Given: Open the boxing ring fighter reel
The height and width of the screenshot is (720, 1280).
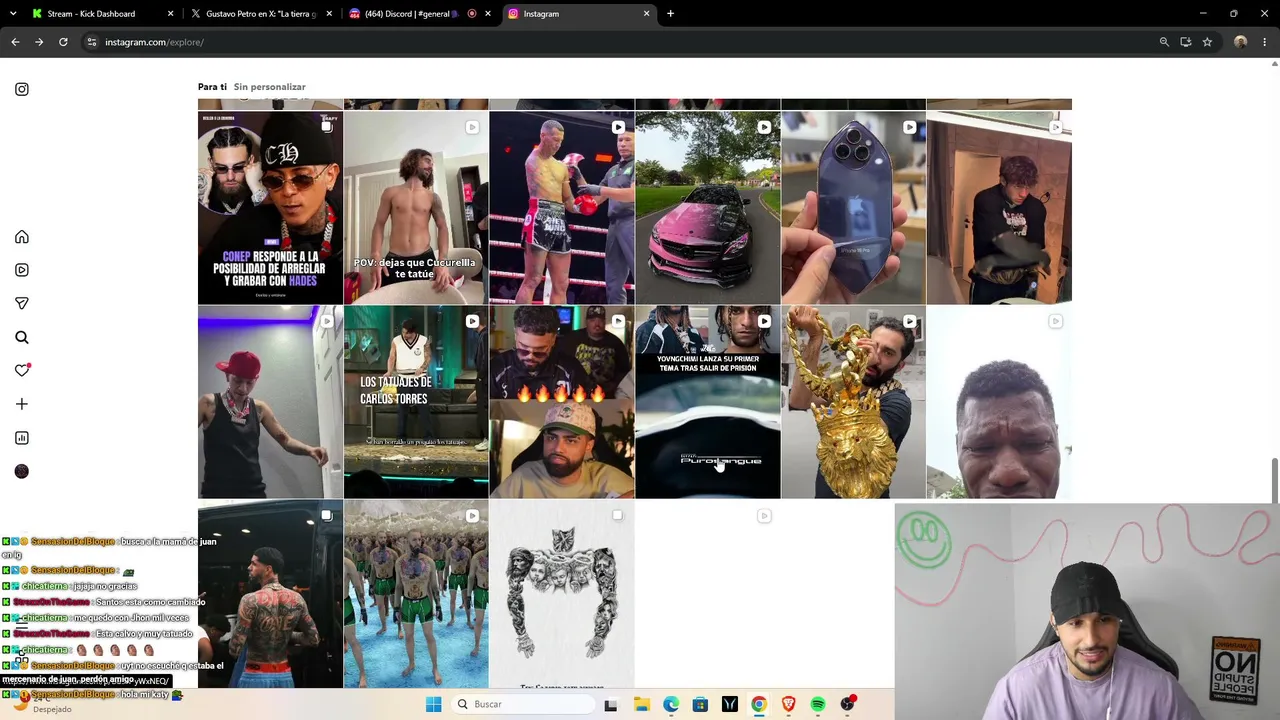Looking at the screenshot, I should 562,207.
